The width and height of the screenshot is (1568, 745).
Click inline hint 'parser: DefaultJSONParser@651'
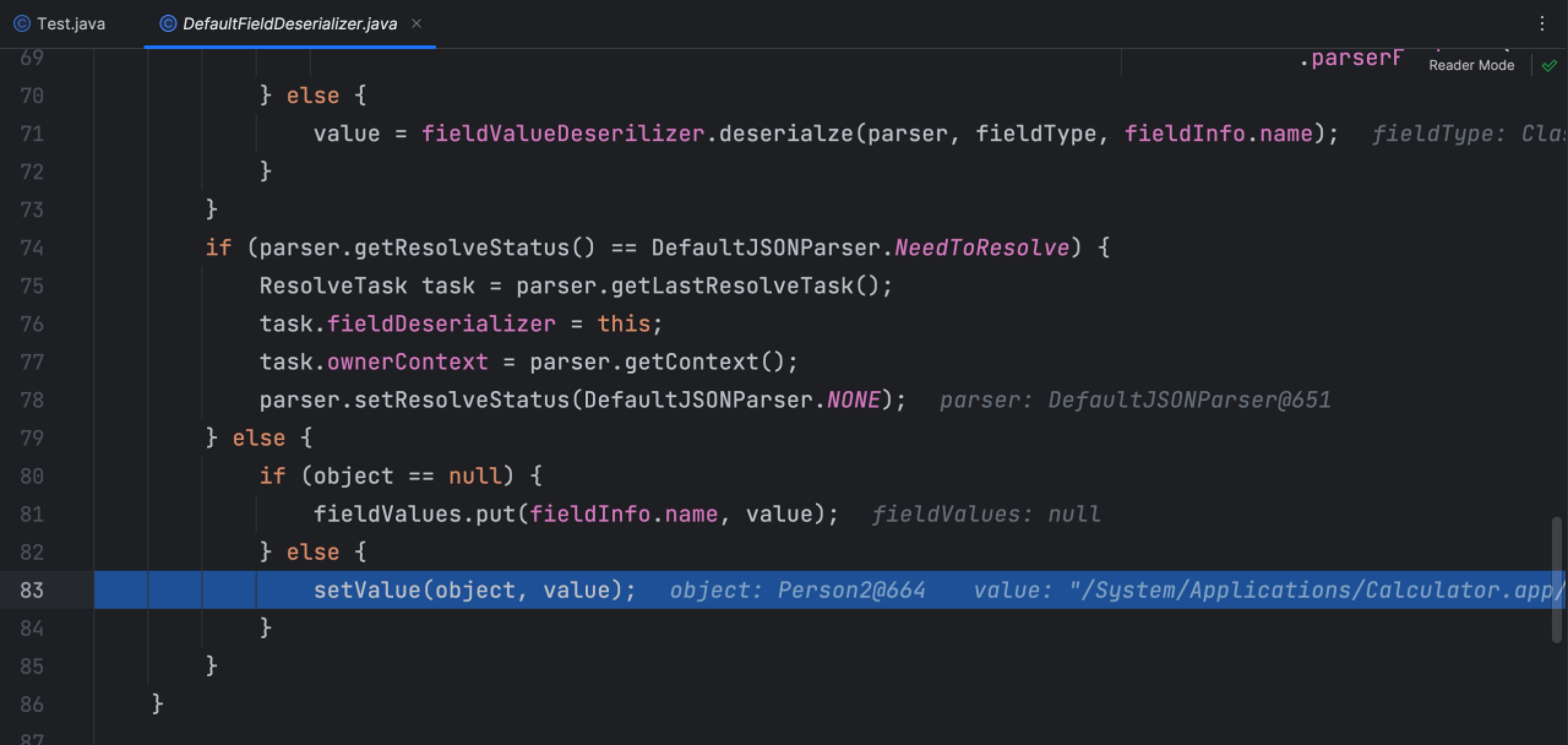[1135, 400]
